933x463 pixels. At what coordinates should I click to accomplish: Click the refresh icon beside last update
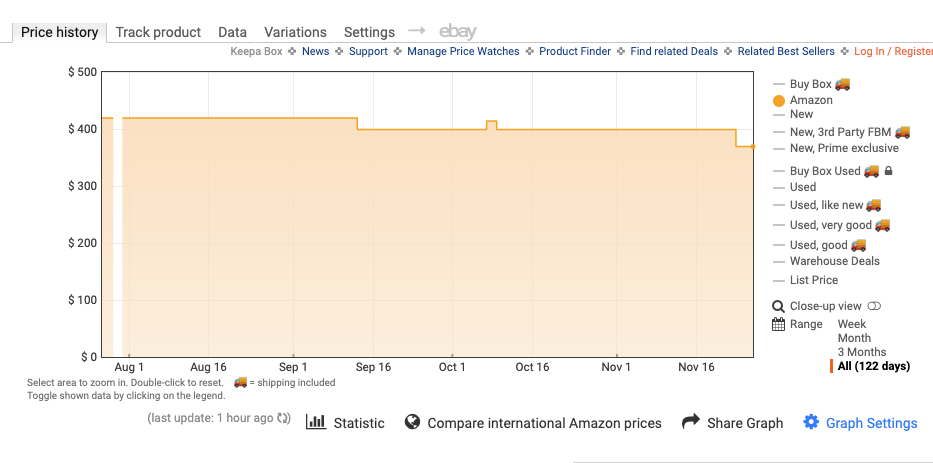(284, 418)
